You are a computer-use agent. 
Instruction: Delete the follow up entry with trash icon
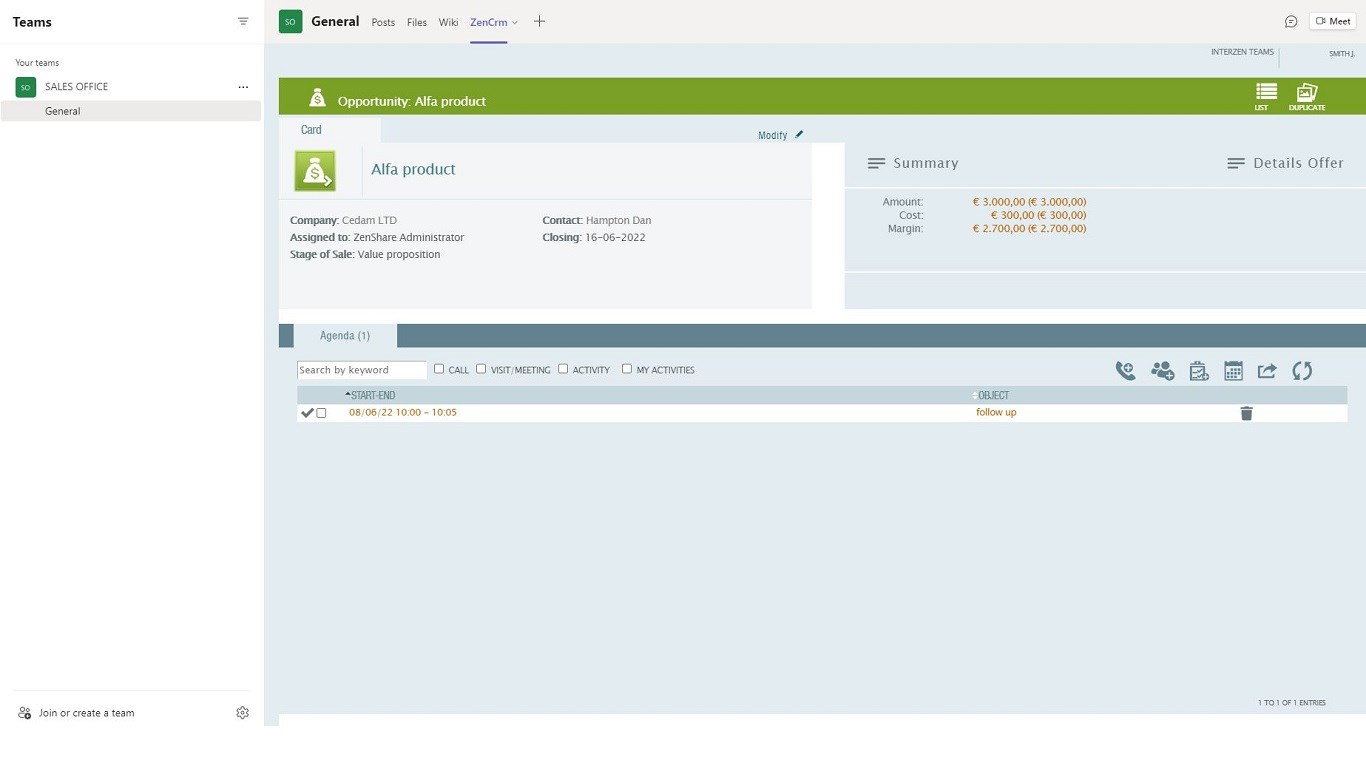[1246, 413]
